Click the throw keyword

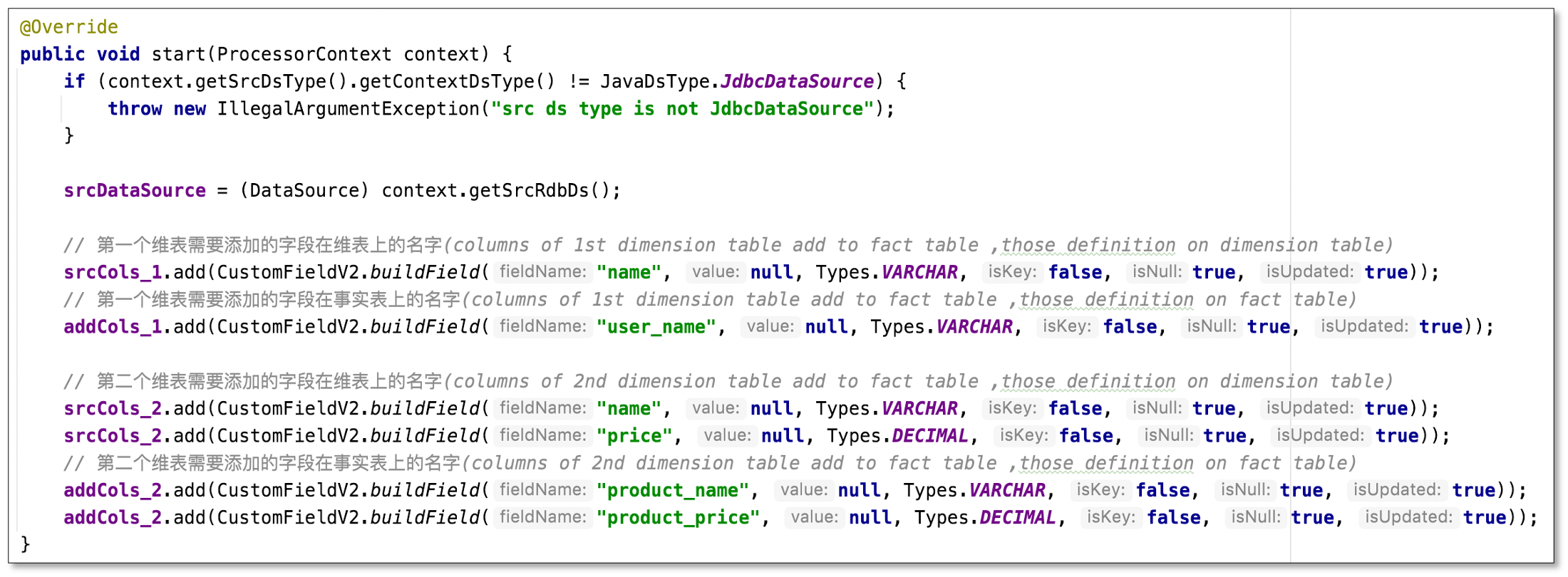135,109
